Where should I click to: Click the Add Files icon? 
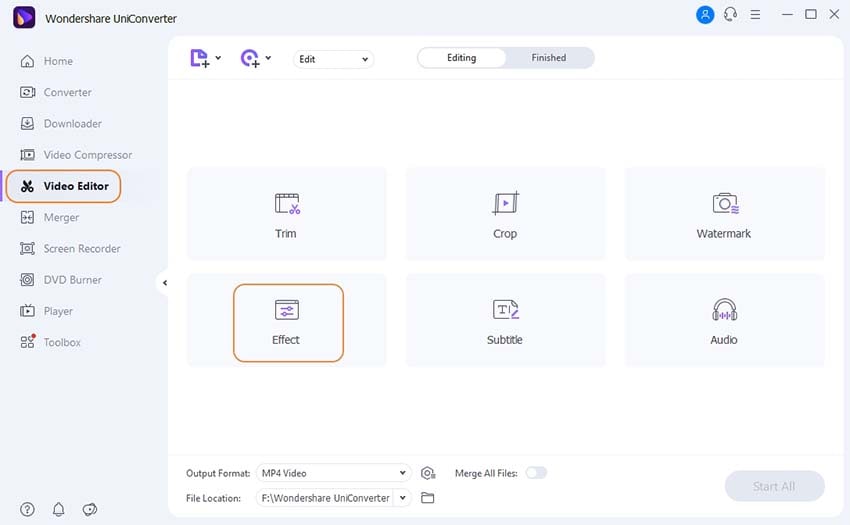[x=199, y=59]
